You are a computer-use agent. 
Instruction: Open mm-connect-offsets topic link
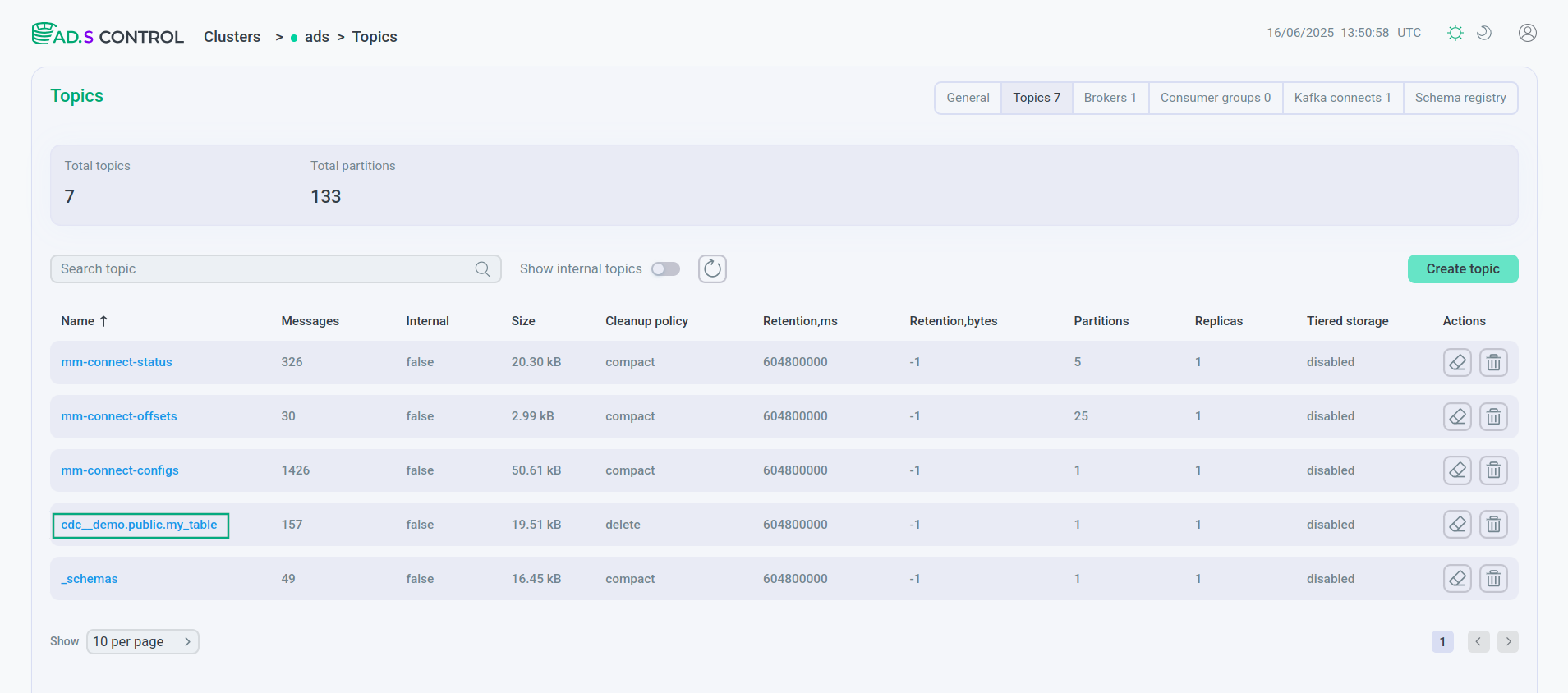coord(119,416)
